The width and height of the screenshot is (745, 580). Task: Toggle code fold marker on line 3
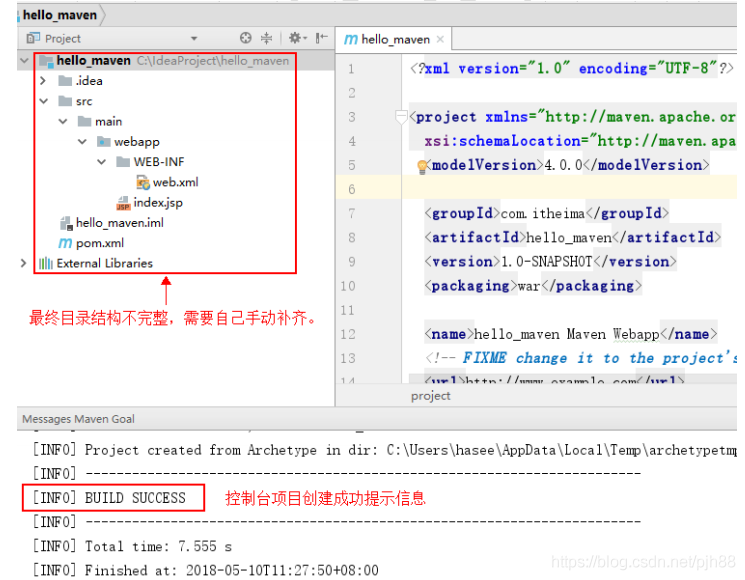coord(401,116)
